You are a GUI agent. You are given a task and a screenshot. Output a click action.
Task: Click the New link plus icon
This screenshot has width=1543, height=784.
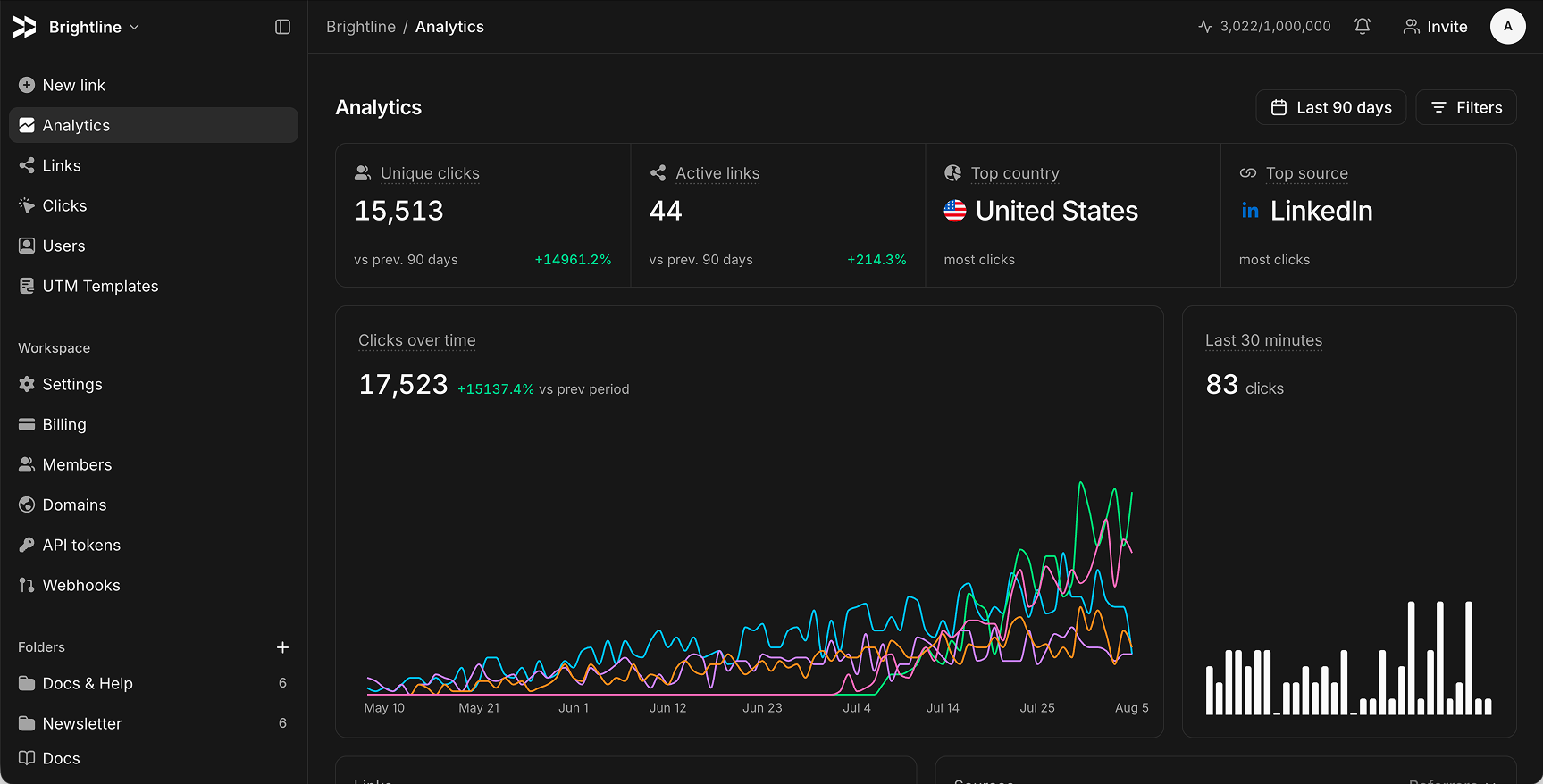tap(27, 85)
